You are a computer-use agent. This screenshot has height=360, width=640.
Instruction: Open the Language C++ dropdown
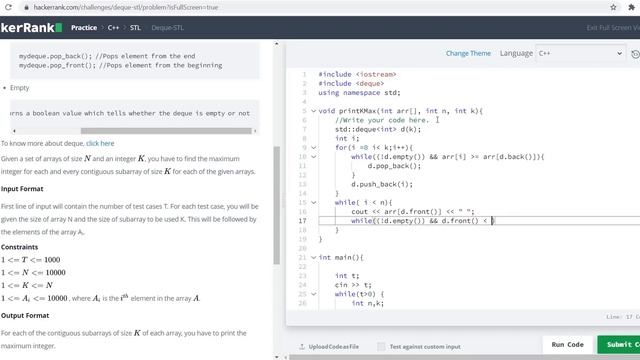click(x=580, y=53)
